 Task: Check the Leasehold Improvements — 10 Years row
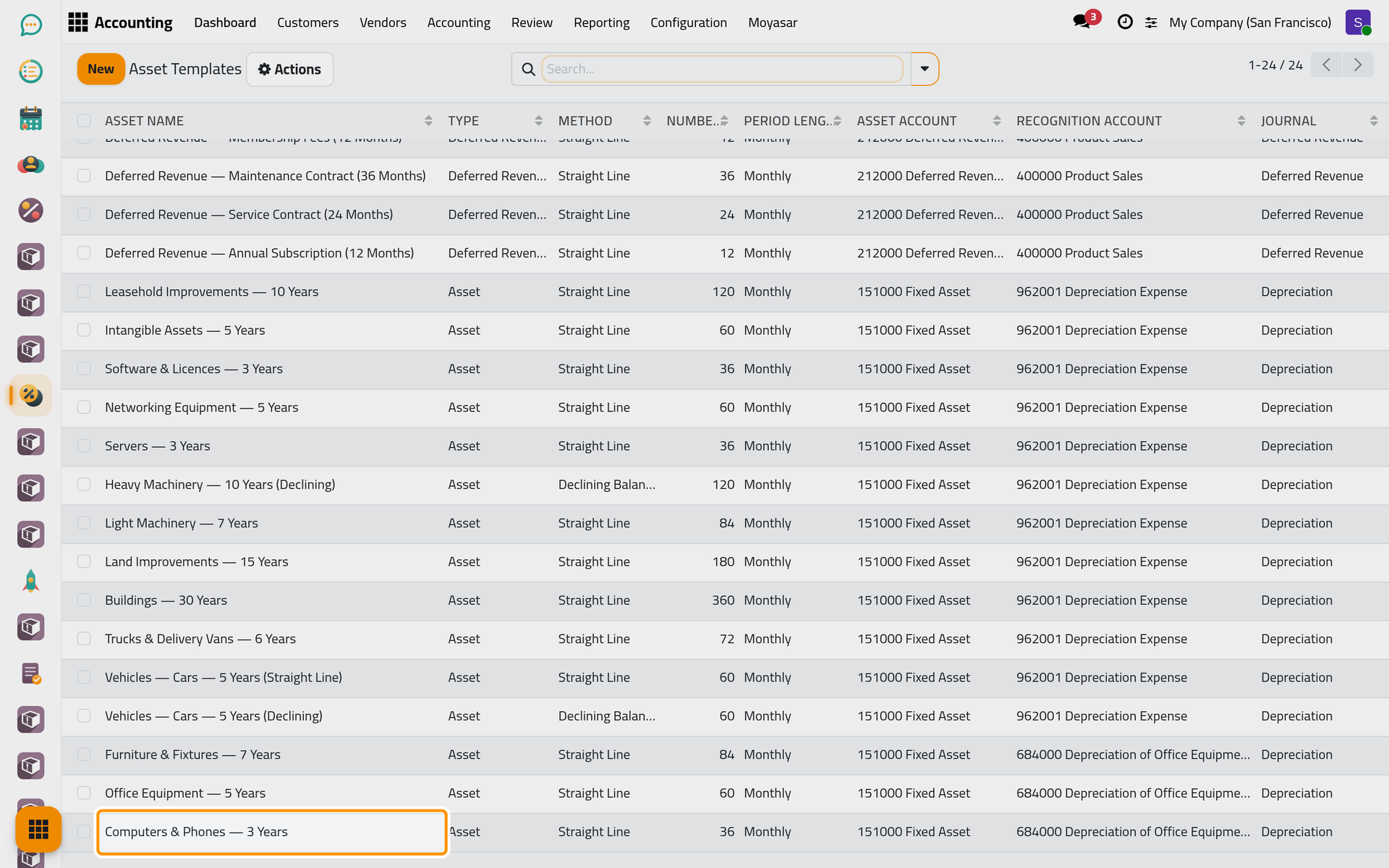click(x=84, y=292)
